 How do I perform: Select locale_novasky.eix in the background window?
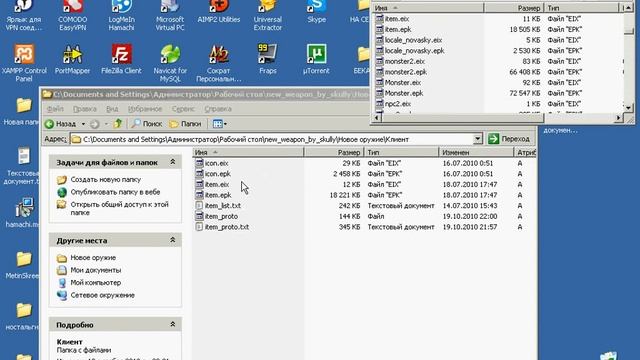point(413,40)
